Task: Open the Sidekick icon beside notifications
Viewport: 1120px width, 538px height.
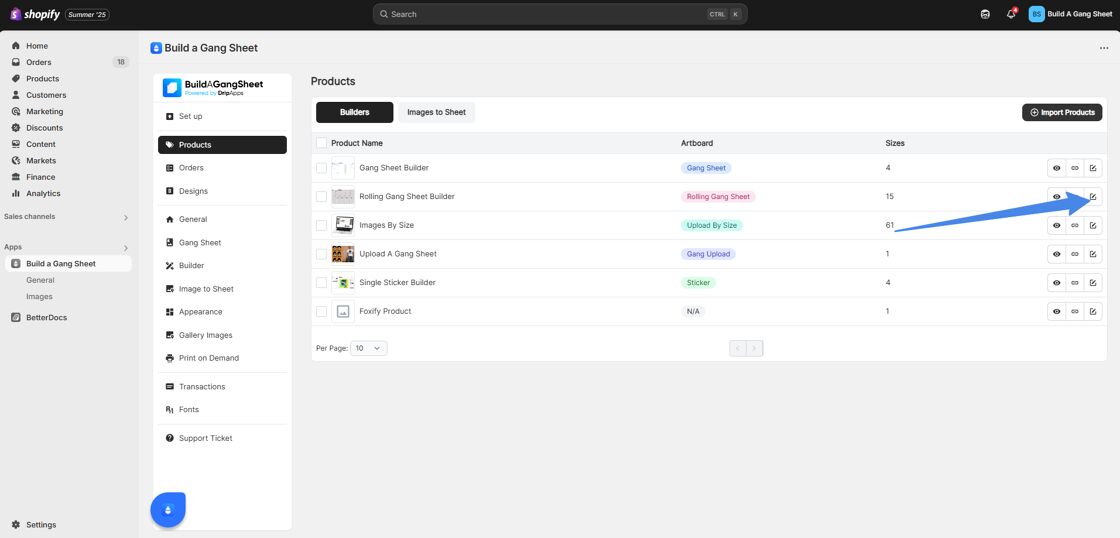Action: pos(985,14)
